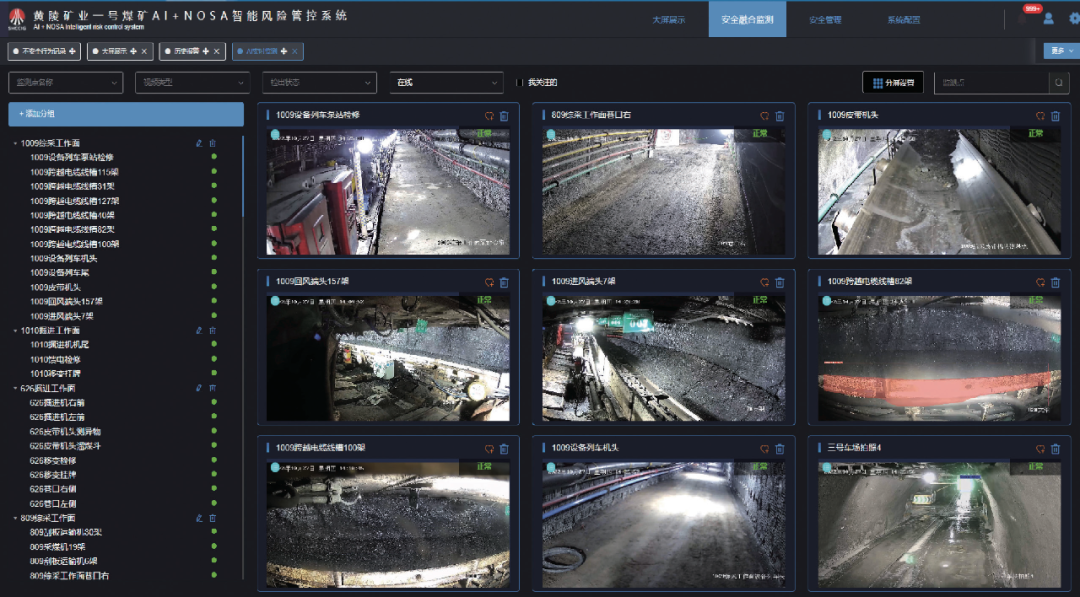Open the 检出状态 filter dropdown
The height and width of the screenshot is (597, 1080).
point(320,83)
